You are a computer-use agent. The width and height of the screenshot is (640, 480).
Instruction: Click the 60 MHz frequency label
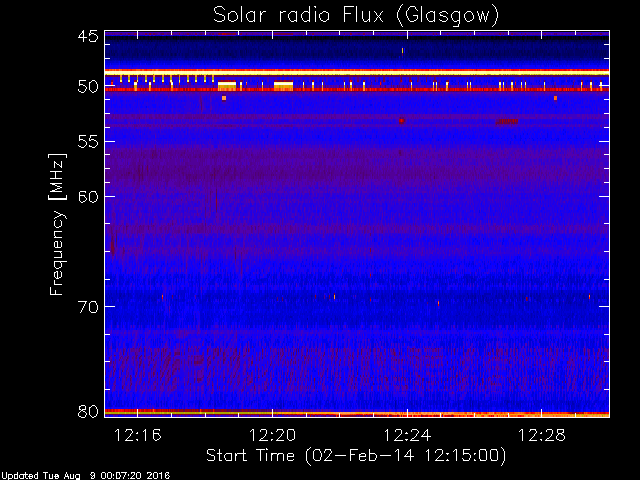coord(88,196)
